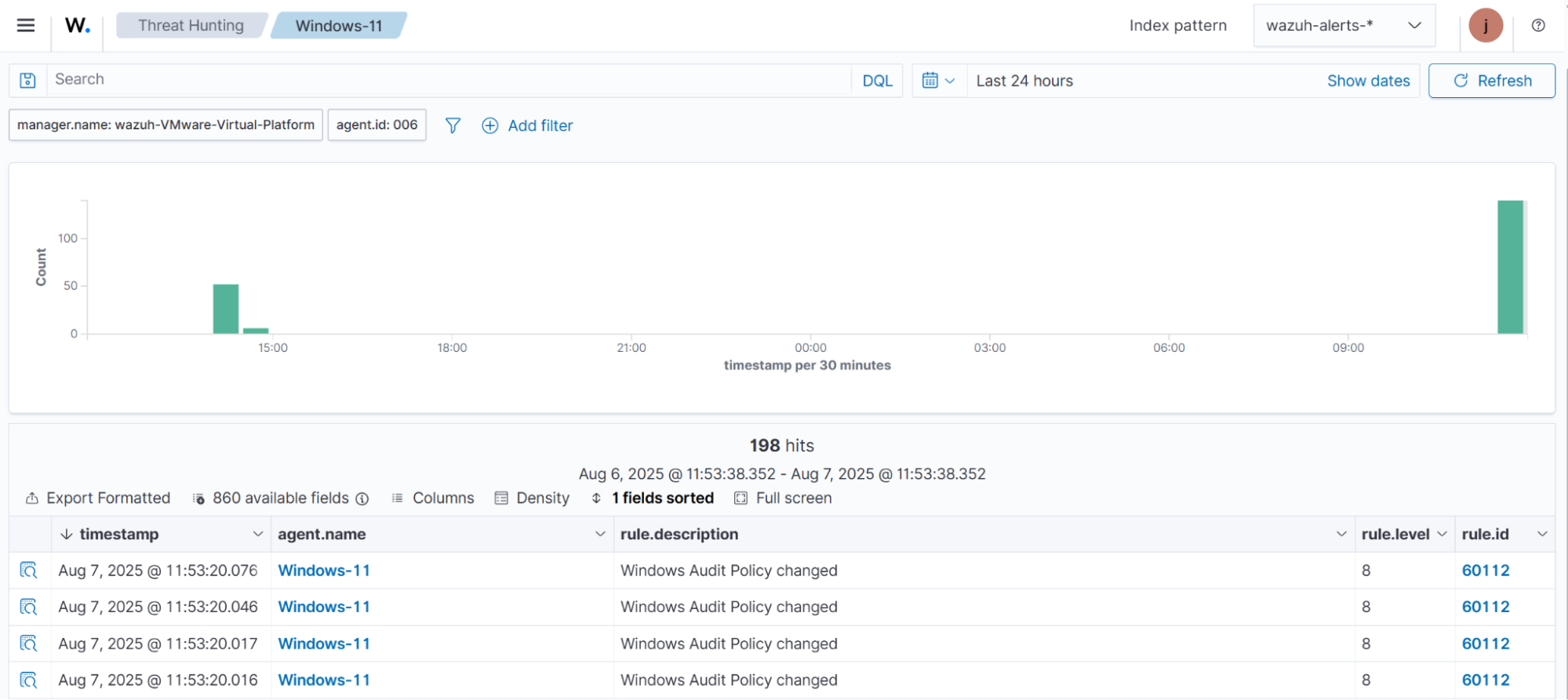Open the timestamp column chevron menu
Image resolution: width=1568 pixels, height=700 pixels.
(258, 534)
